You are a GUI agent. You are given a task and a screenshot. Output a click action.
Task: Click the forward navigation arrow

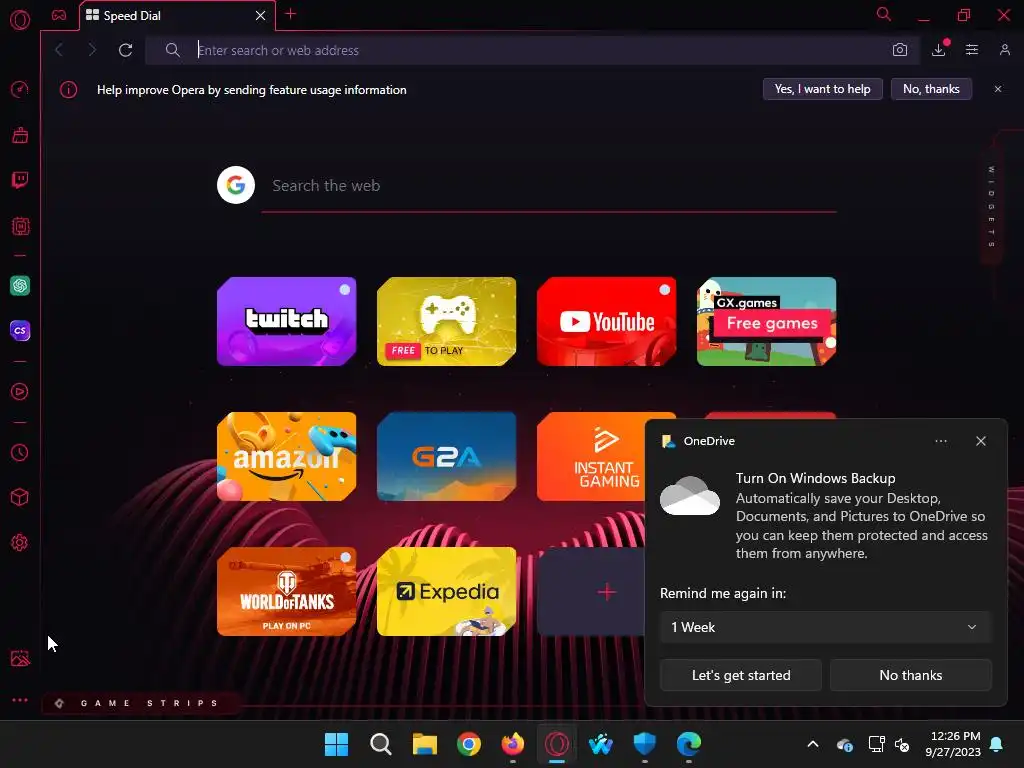(x=91, y=50)
